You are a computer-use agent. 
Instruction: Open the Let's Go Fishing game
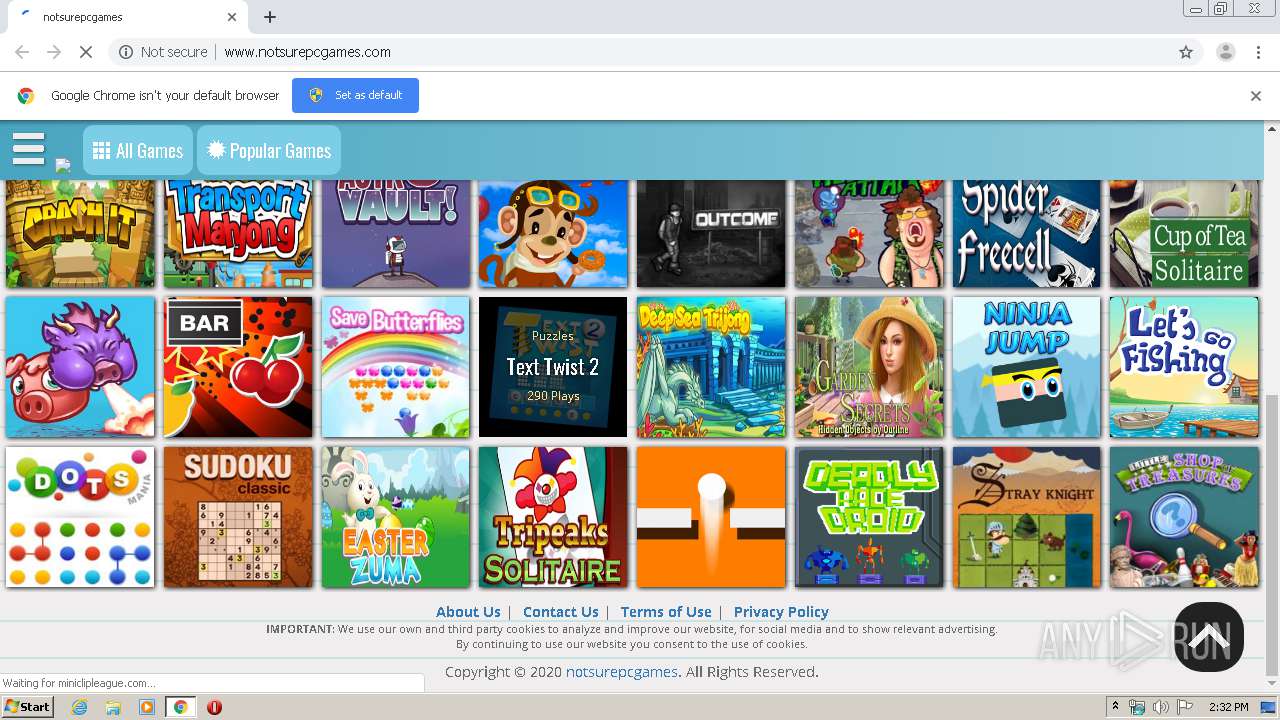coord(1184,367)
